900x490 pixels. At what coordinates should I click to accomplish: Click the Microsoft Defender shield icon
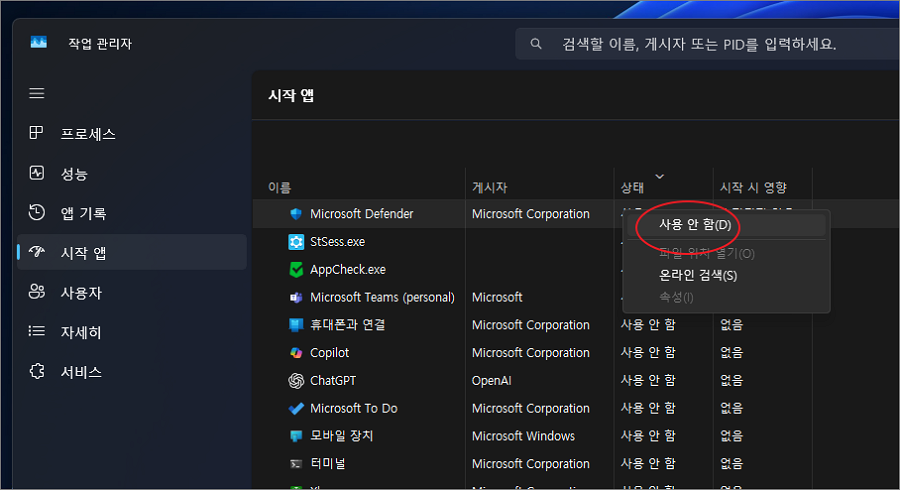click(x=296, y=214)
